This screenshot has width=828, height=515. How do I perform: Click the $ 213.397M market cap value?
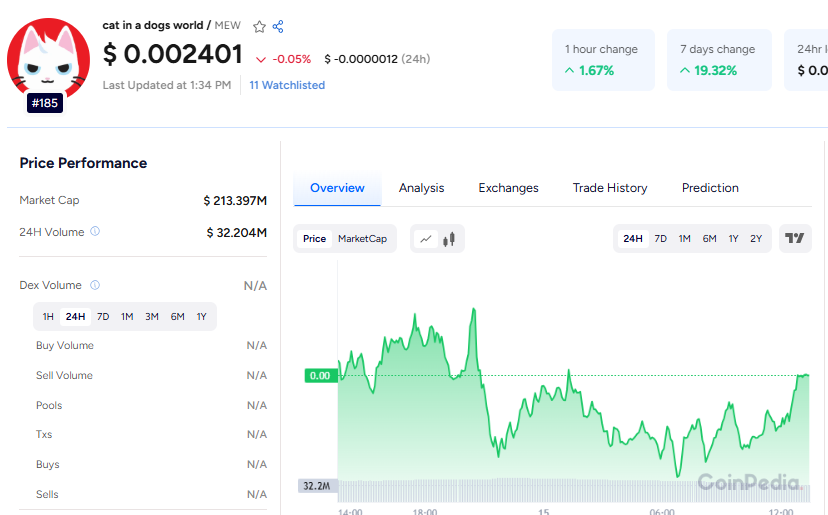(x=235, y=201)
